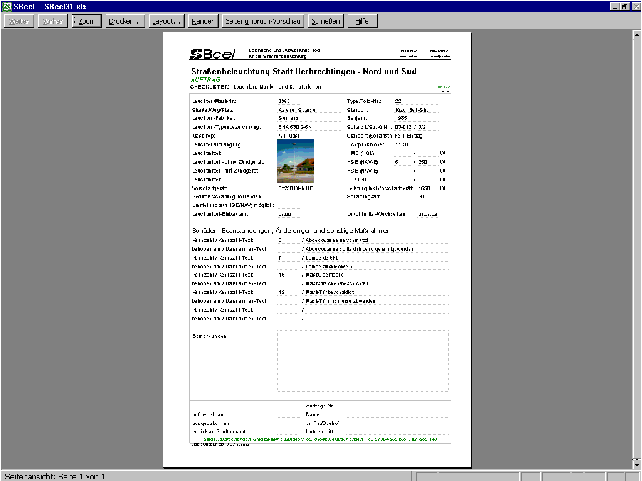Click the vertical scrollbar up arrow

pos(637,35)
